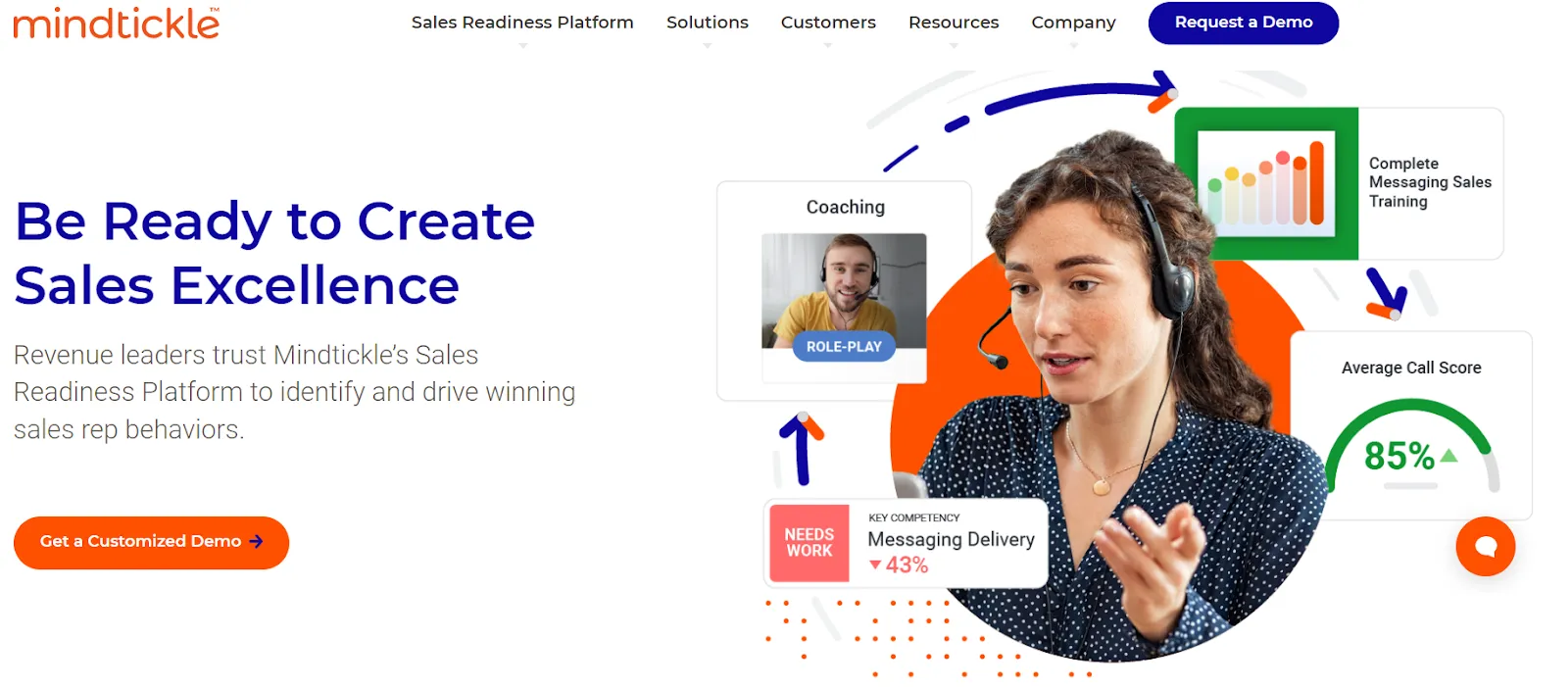
Task: Expand the Sales Readiness Platform chevron
Action: tap(522, 45)
